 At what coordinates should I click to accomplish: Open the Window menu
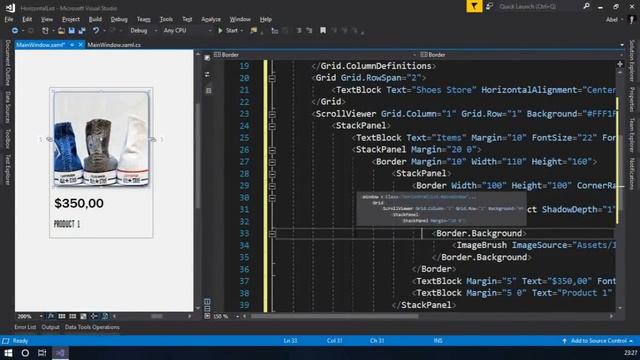coord(240,19)
